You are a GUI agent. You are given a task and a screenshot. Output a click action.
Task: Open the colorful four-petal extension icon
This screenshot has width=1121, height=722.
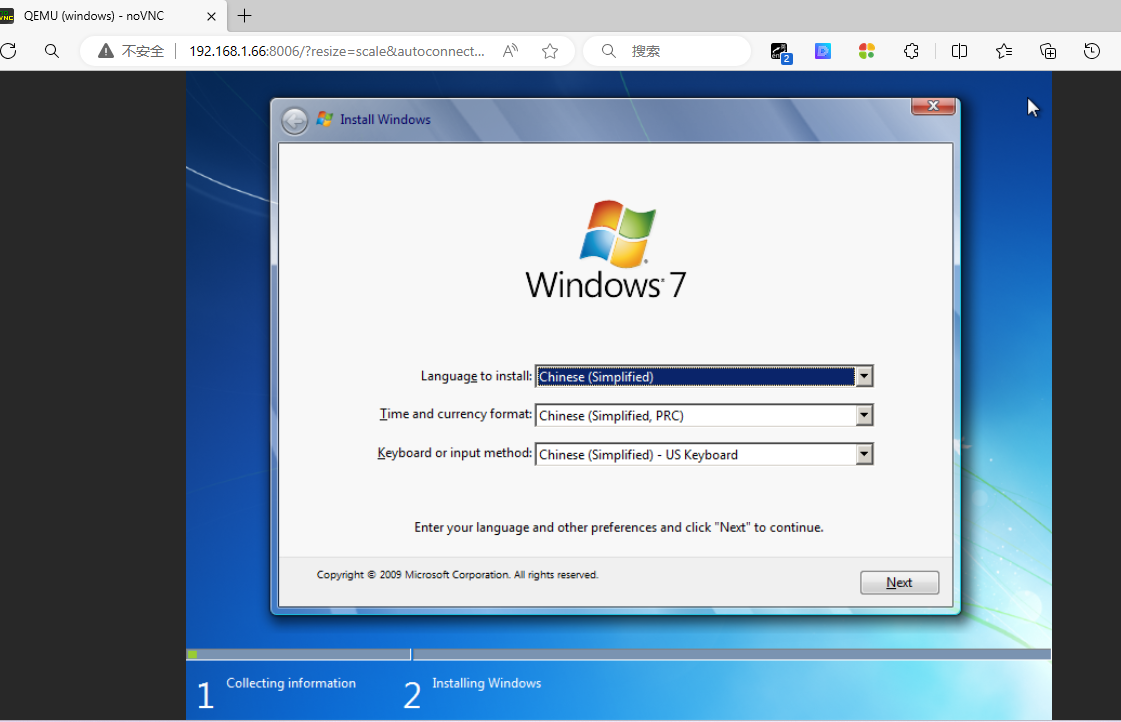[x=866, y=51]
